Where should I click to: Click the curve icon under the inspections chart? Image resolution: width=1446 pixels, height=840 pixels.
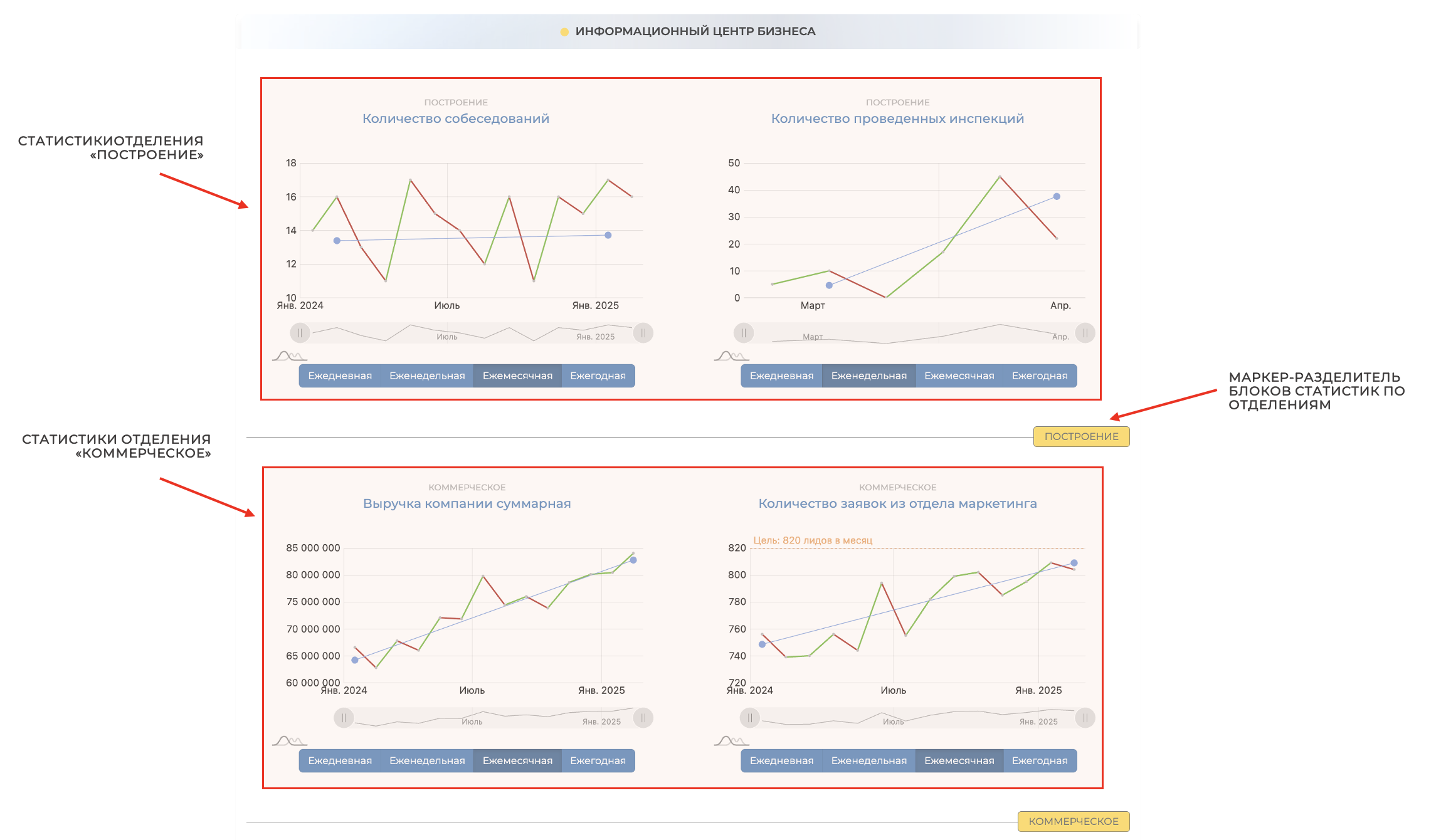pos(731,356)
